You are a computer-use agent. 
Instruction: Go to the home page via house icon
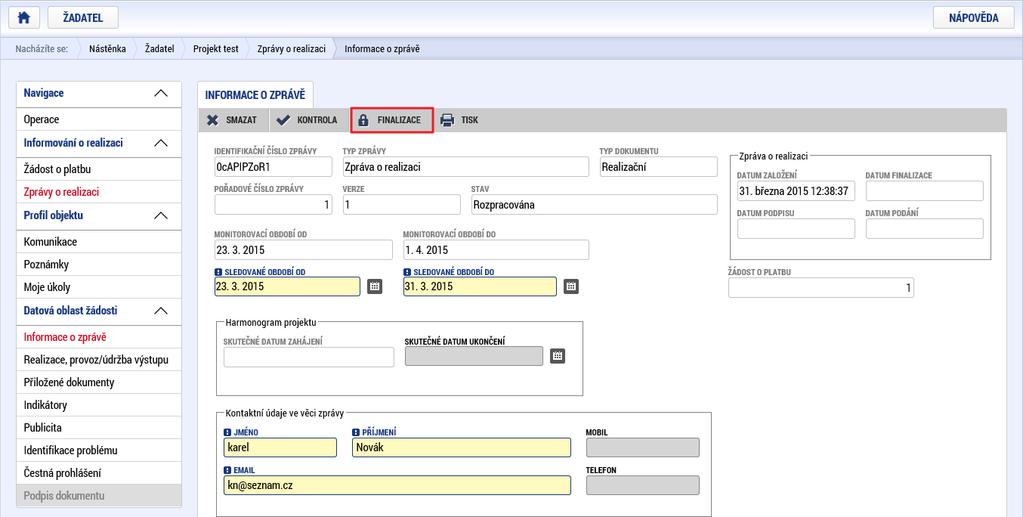[24, 18]
